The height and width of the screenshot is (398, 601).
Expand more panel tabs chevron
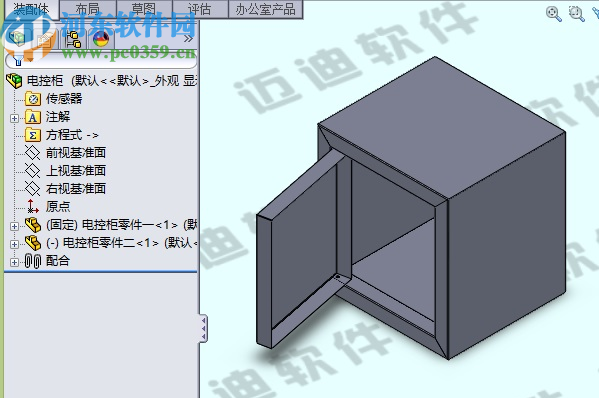point(188,39)
